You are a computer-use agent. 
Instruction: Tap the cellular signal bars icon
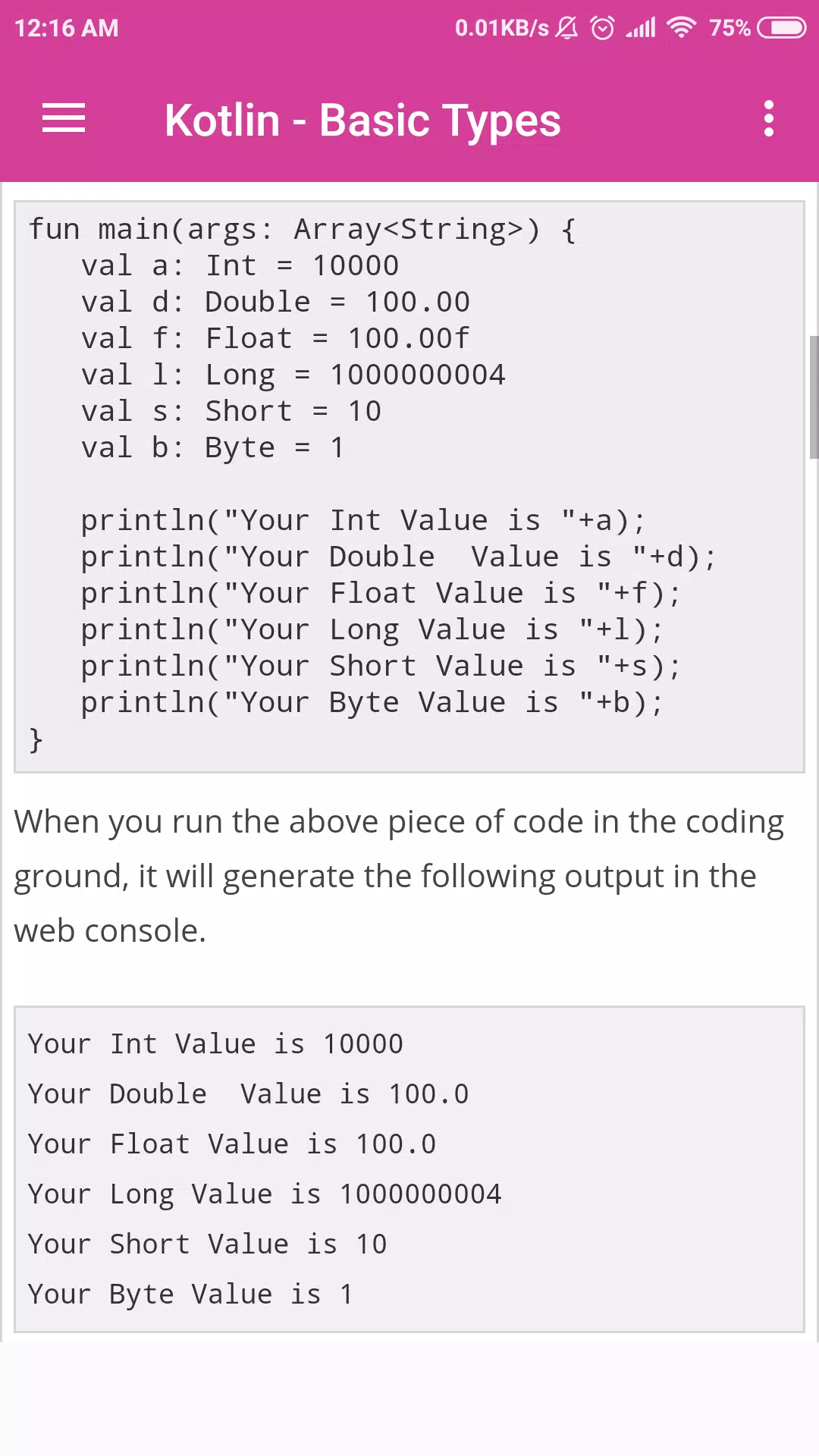[x=641, y=28]
